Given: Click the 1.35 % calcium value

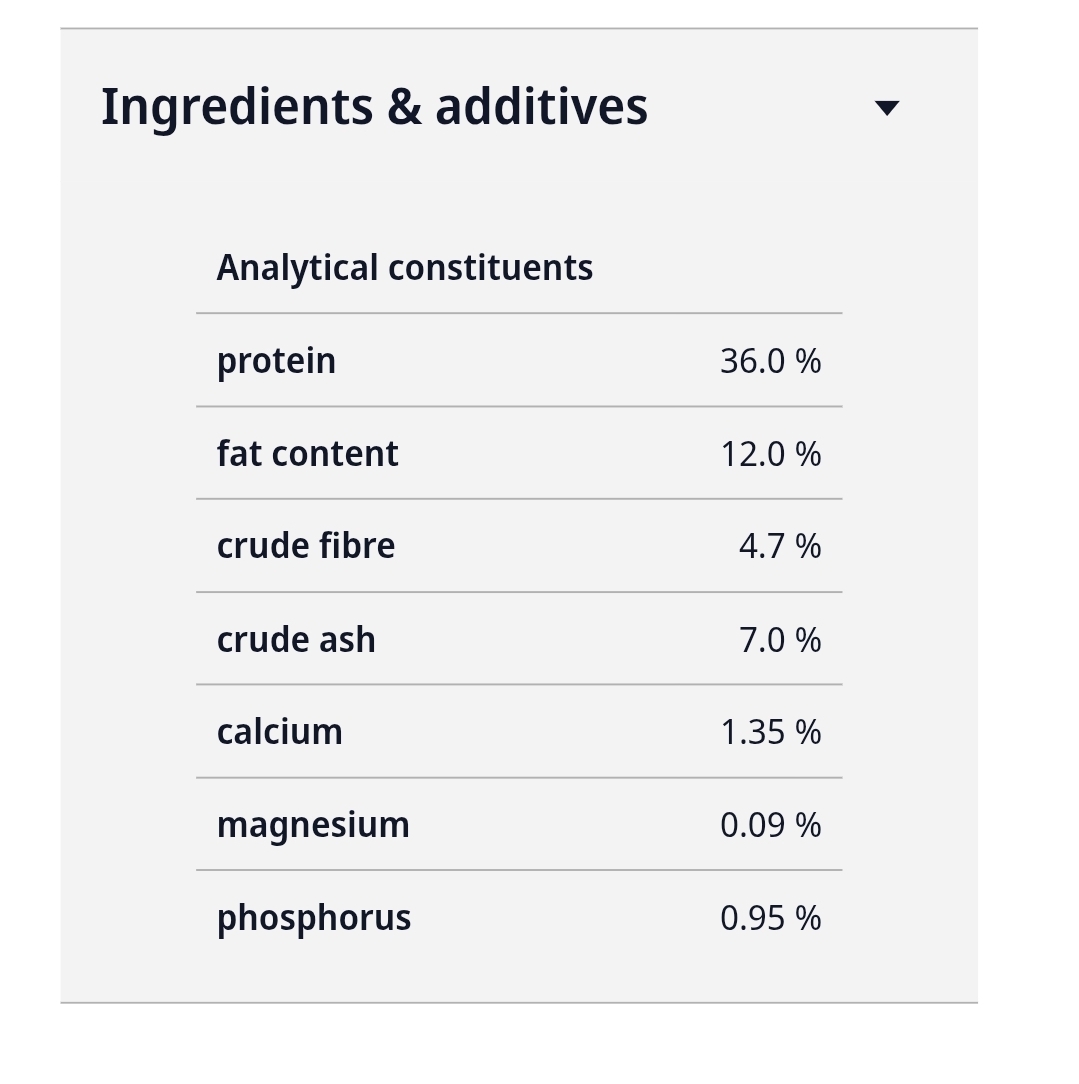Looking at the screenshot, I should point(770,732).
